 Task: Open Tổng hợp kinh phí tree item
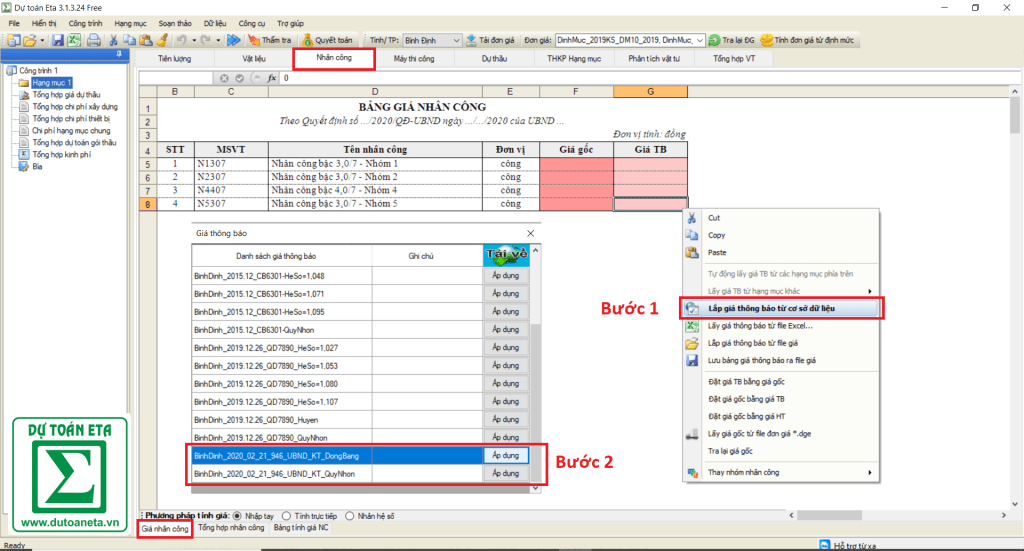coord(61,155)
